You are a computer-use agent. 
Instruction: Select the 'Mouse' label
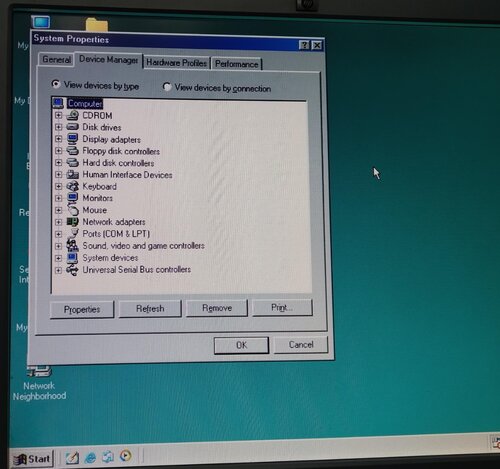pos(94,210)
